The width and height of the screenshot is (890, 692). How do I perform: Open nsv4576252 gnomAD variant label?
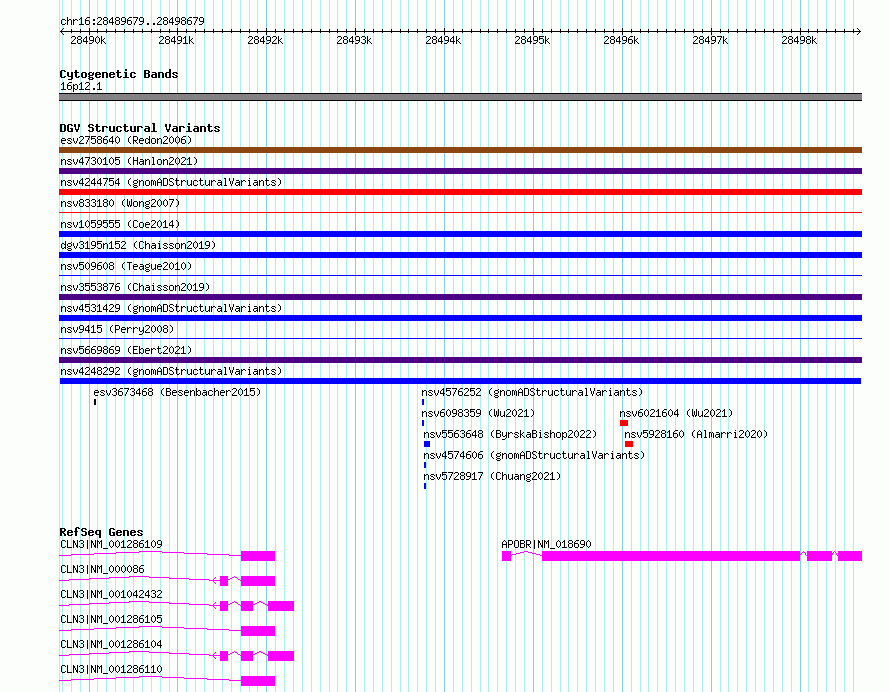click(532, 392)
